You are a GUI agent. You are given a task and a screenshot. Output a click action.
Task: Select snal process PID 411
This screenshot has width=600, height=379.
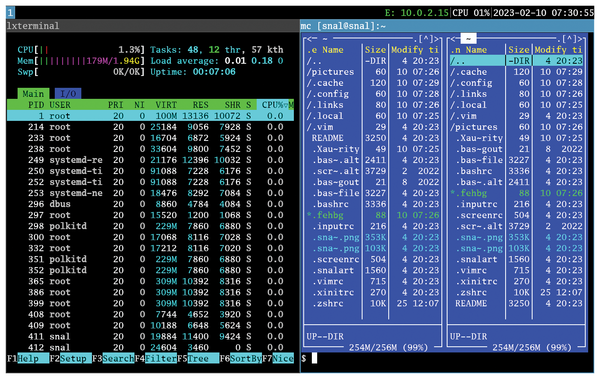point(150,337)
